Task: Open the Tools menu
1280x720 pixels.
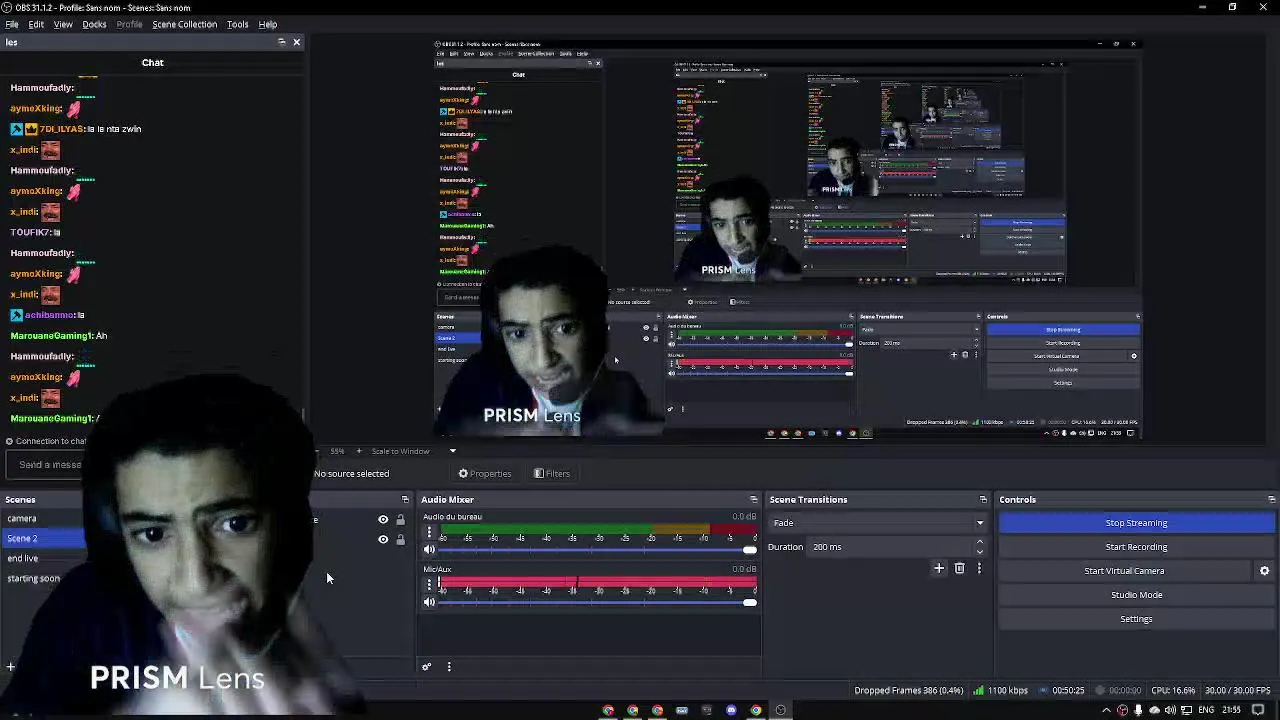Action: pyautogui.click(x=237, y=24)
